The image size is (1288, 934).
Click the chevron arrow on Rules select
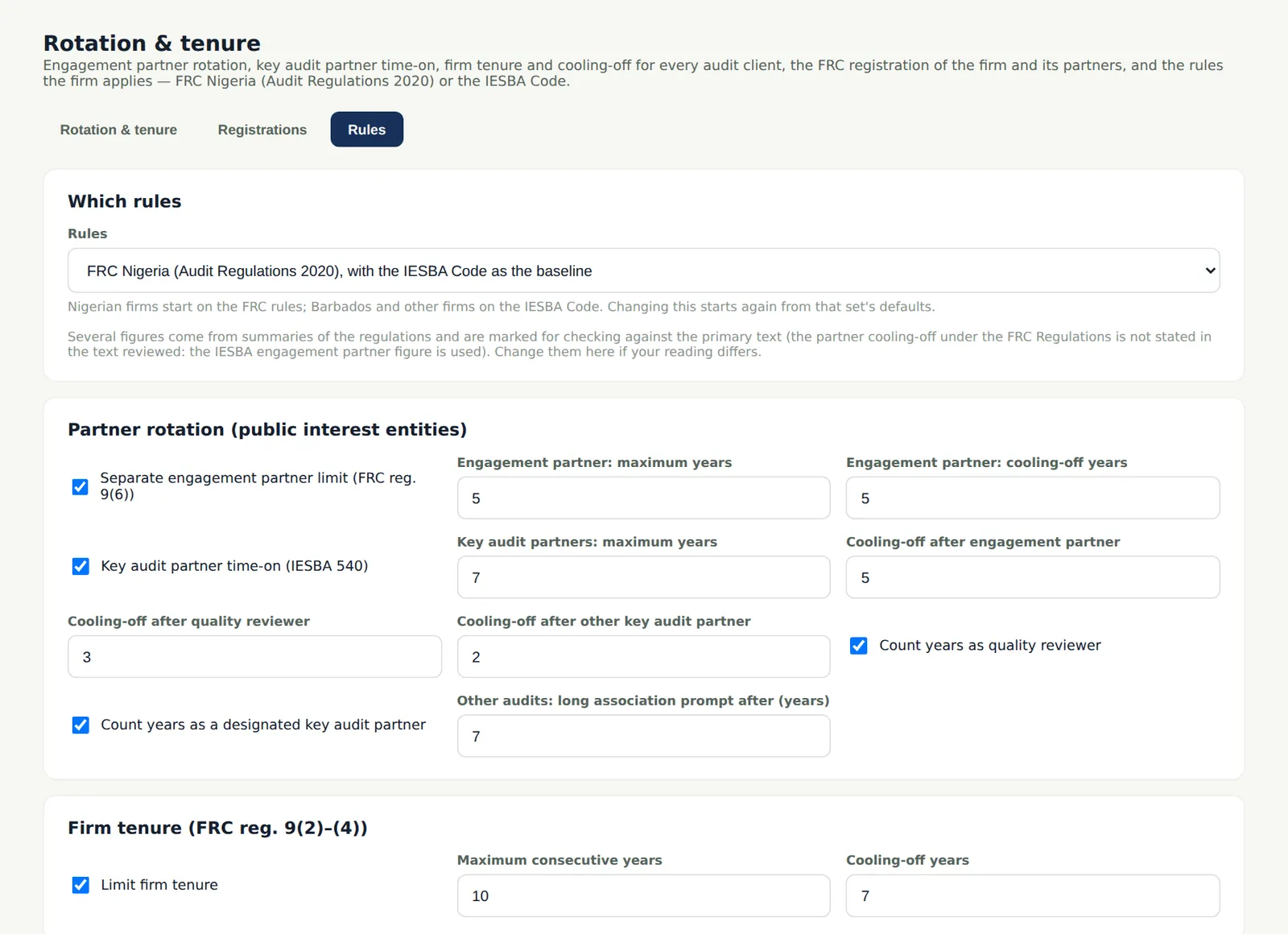(x=1210, y=271)
